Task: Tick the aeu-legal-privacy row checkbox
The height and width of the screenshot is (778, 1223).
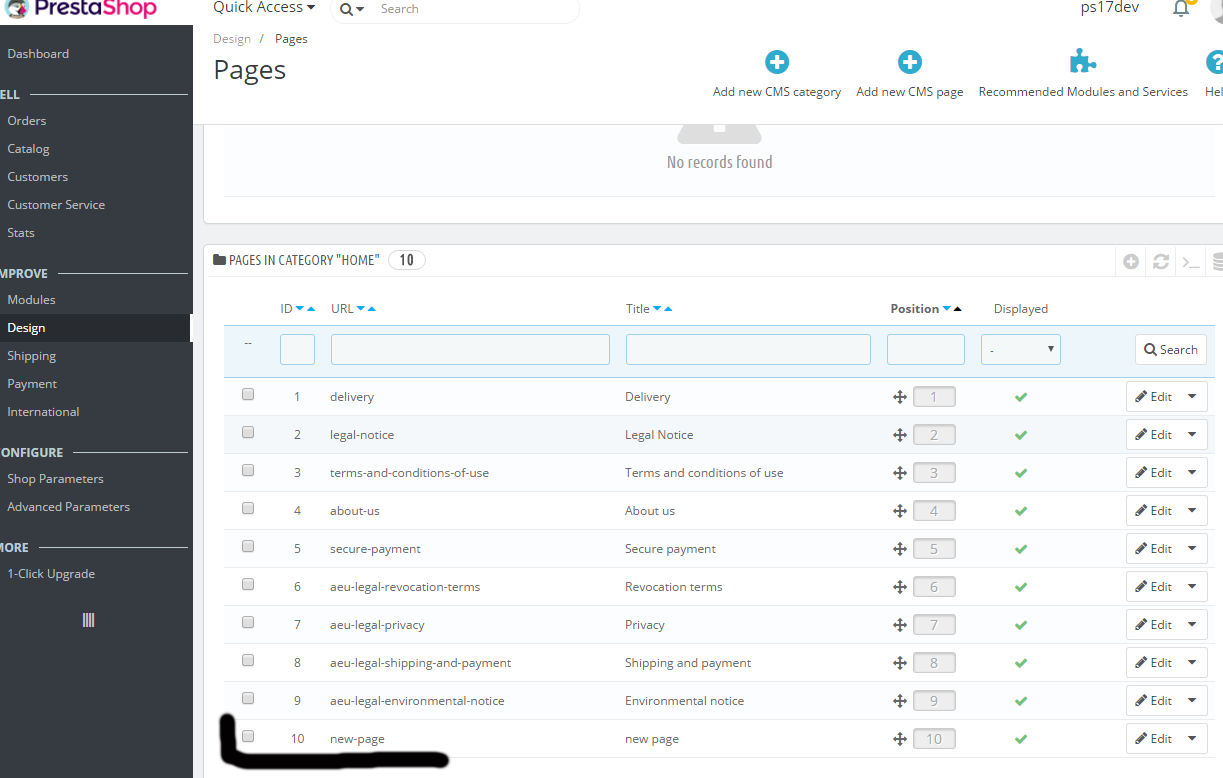Action: (x=248, y=622)
